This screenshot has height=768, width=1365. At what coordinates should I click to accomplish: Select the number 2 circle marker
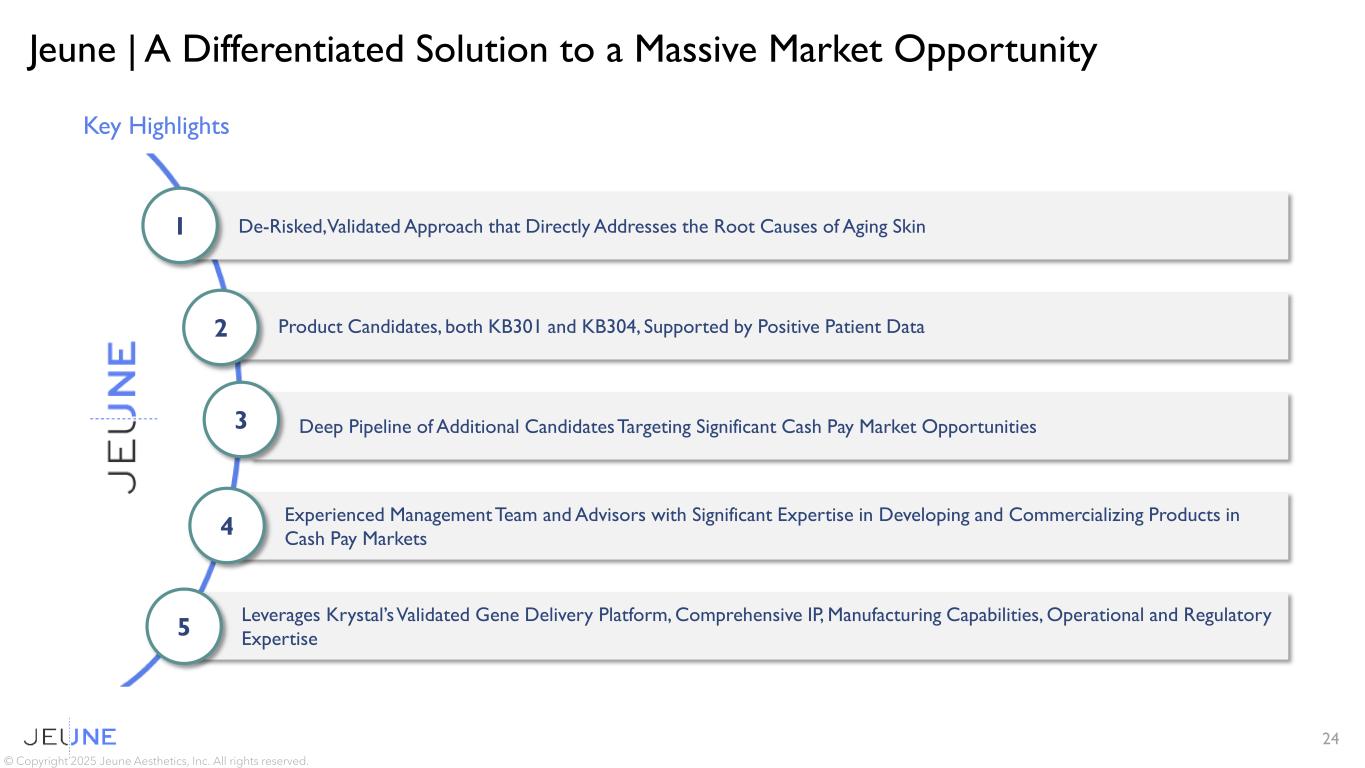point(221,327)
